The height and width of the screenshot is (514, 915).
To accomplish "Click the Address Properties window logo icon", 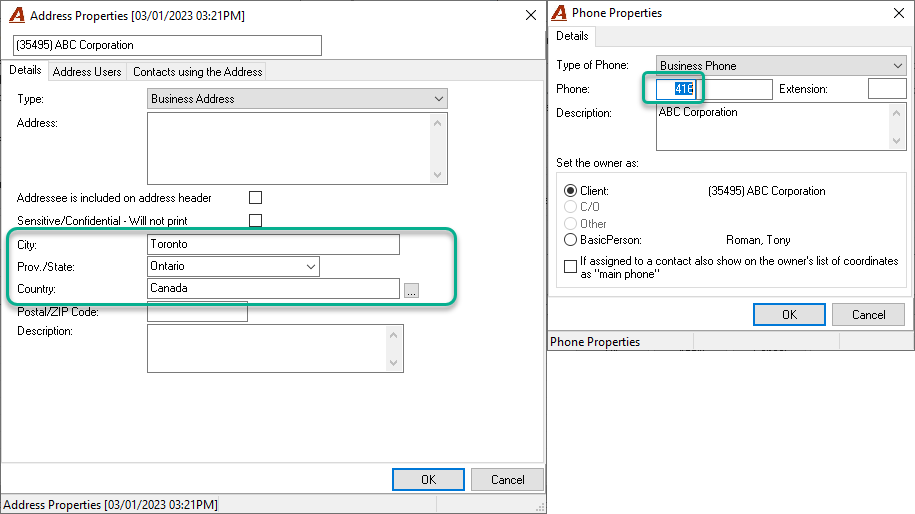I will (x=17, y=15).
